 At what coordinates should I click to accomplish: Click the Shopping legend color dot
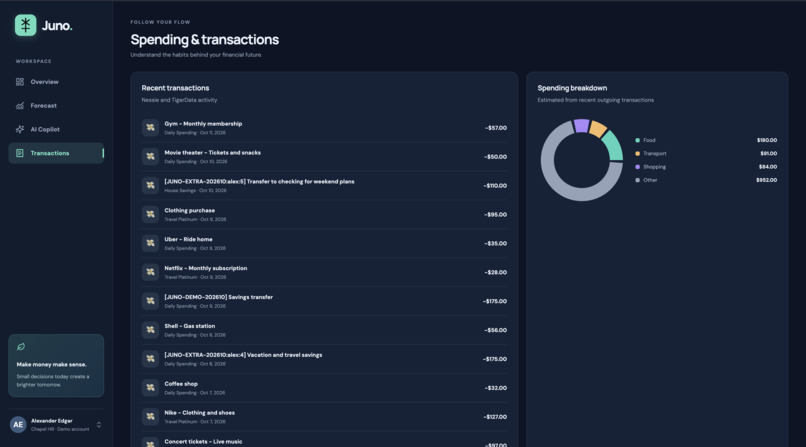coord(637,167)
